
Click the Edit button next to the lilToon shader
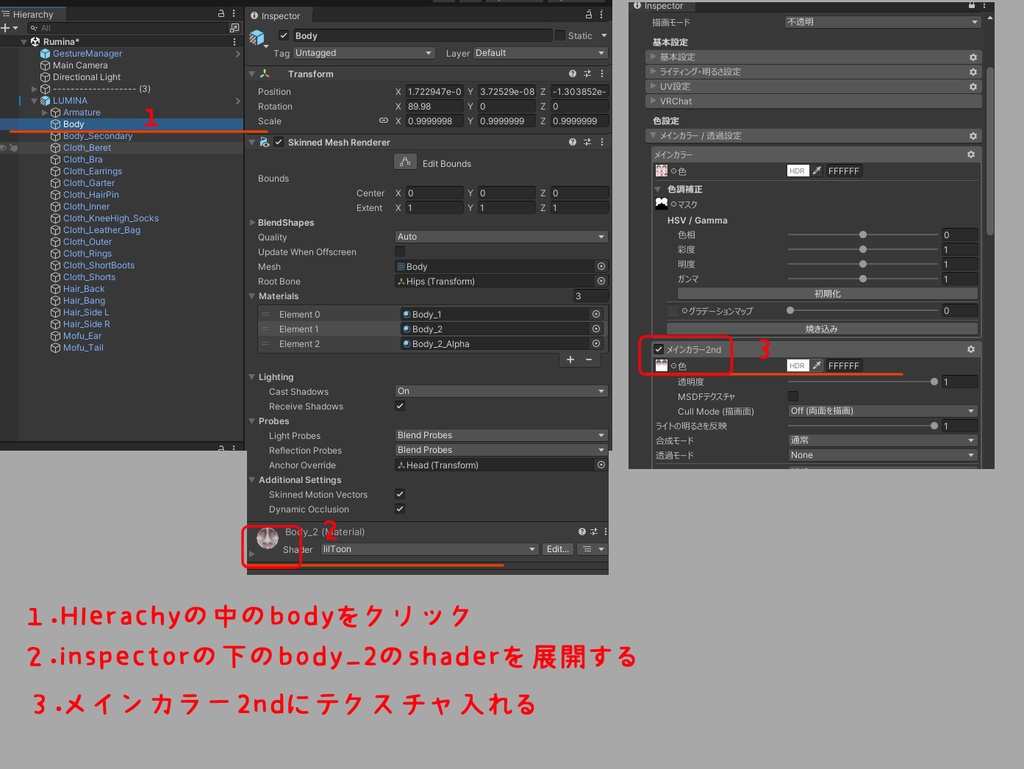[557, 548]
